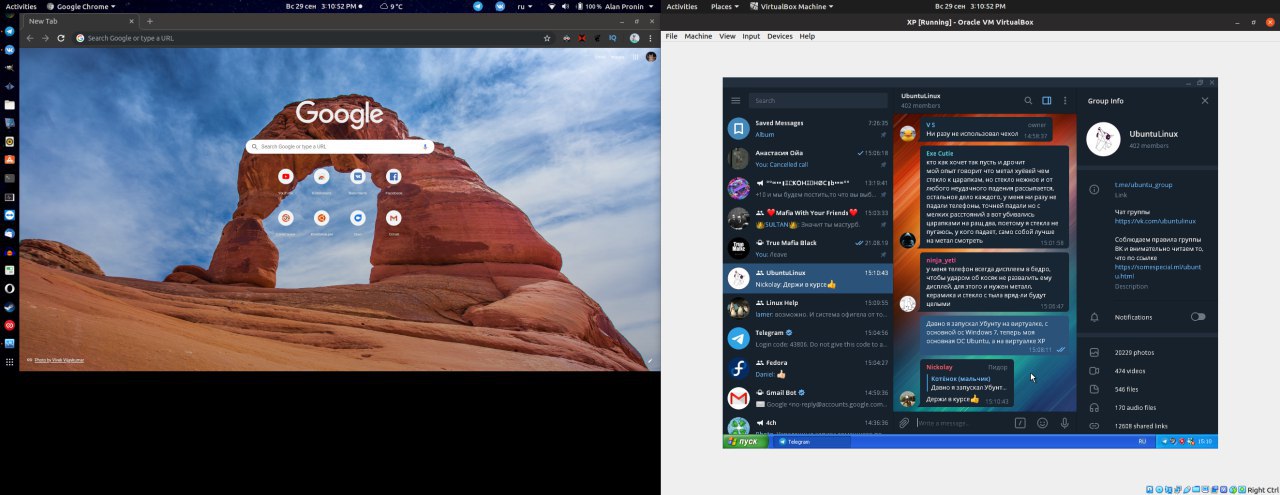Click the Telegram tray icon in top bar

click(x=477, y=6)
